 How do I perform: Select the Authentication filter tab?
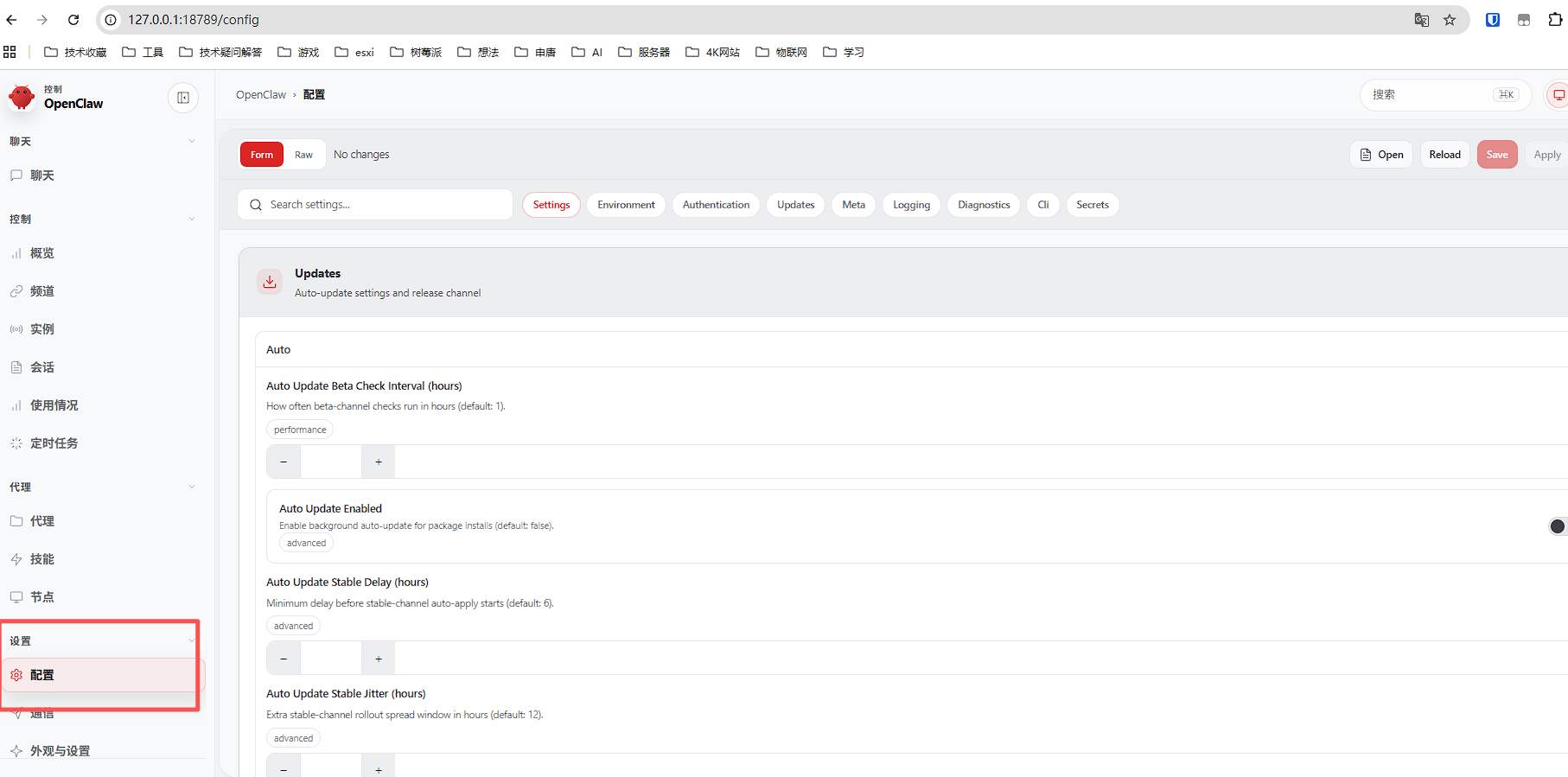pos(717,205)
